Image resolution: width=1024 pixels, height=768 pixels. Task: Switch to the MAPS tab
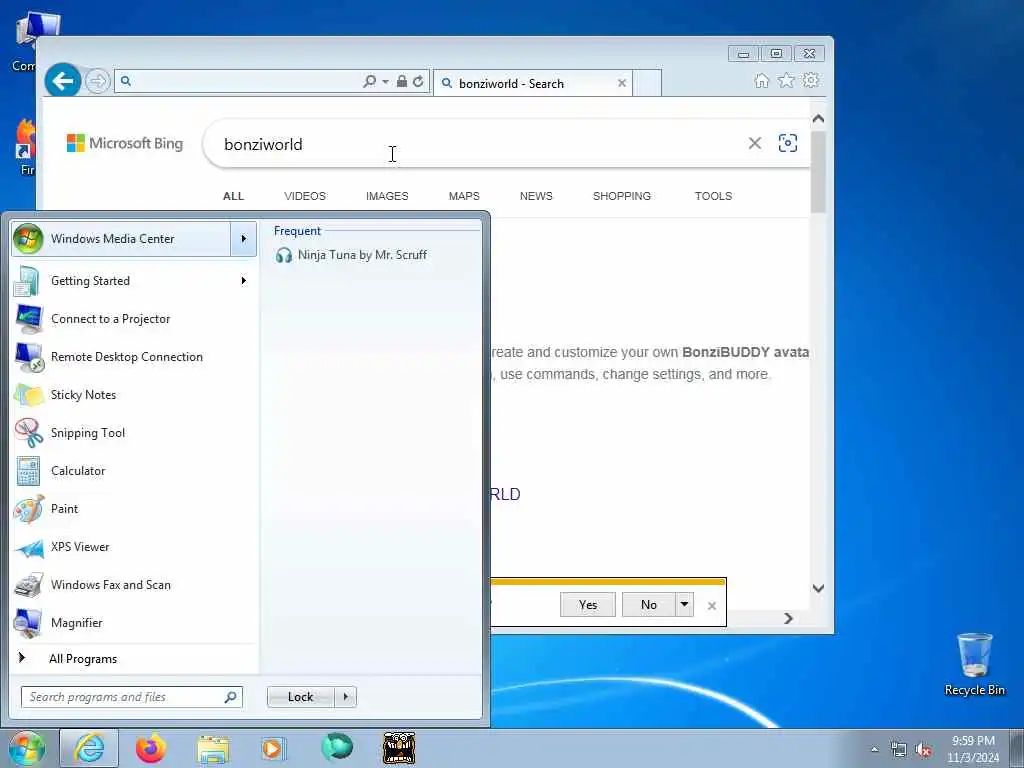pyautogui.click(x=464, y=196)
